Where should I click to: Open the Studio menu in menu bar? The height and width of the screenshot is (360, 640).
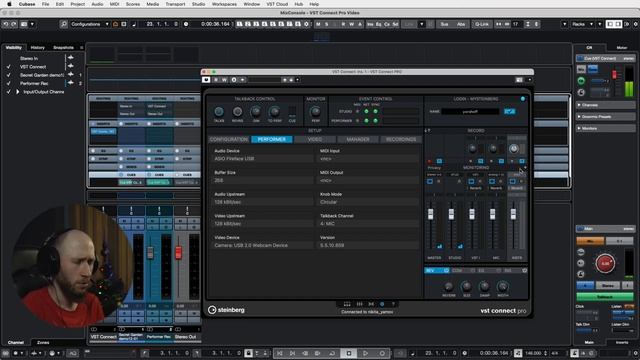coord(198,4)
